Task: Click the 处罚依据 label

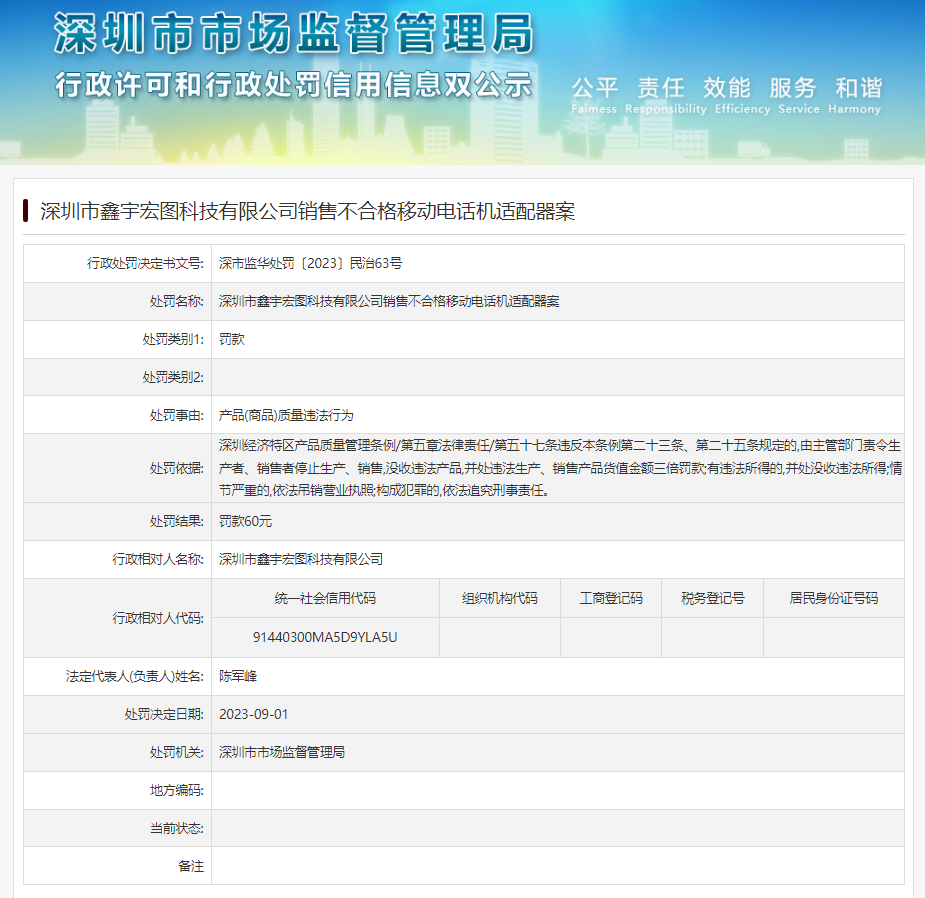Action: click(x=176, y=468)
